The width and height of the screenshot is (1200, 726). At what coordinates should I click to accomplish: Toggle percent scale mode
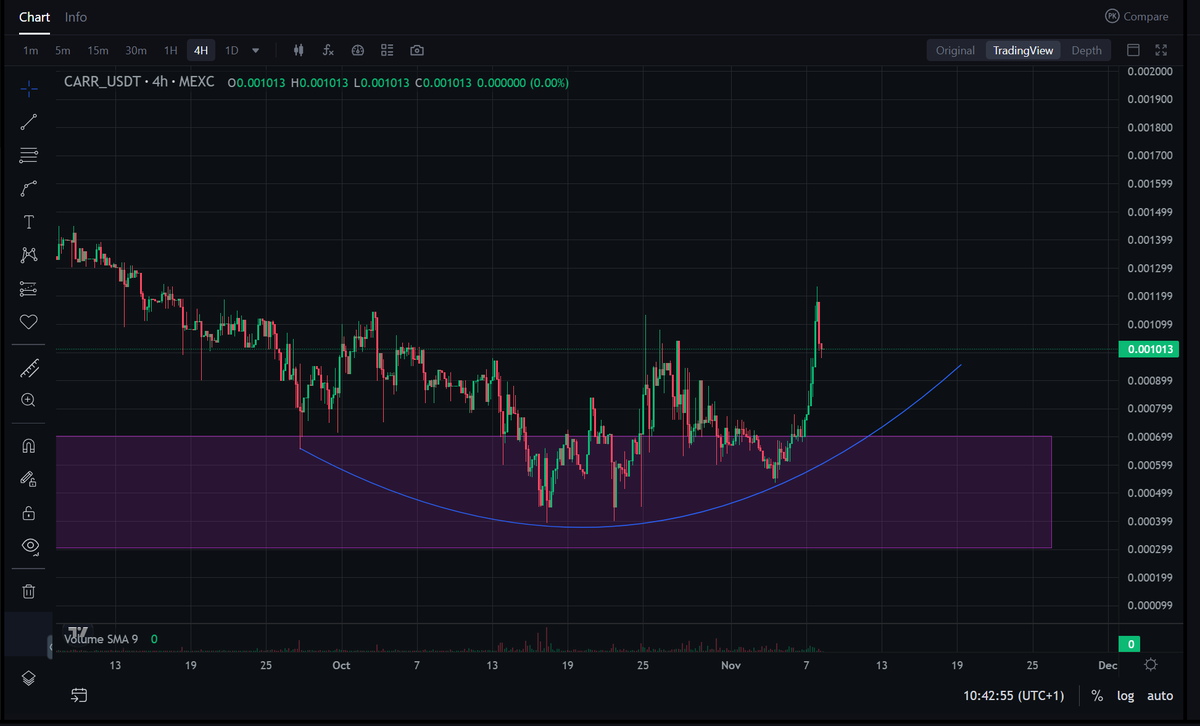(x=1097, y=696)
